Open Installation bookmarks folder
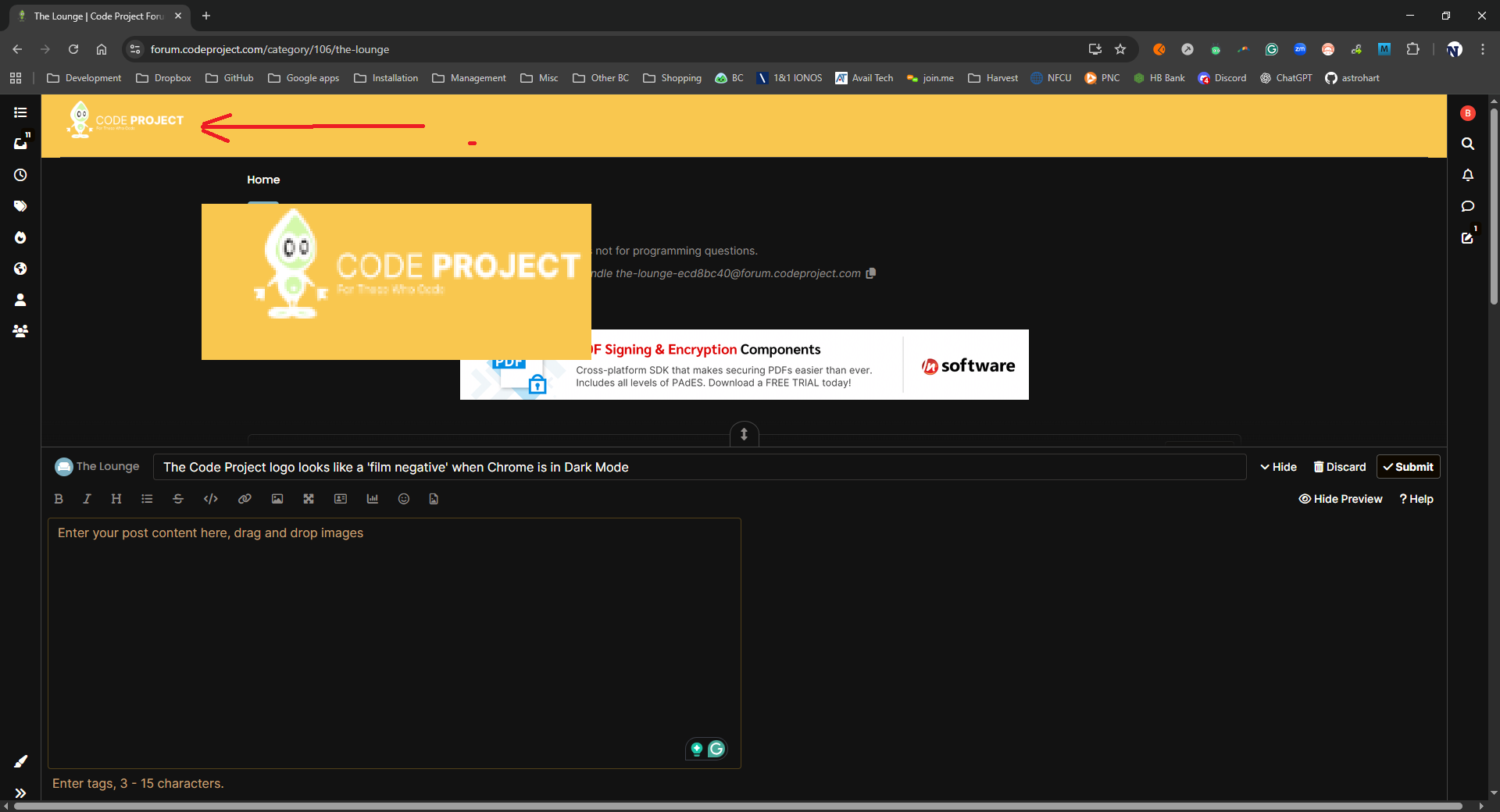 coord(386,78)
